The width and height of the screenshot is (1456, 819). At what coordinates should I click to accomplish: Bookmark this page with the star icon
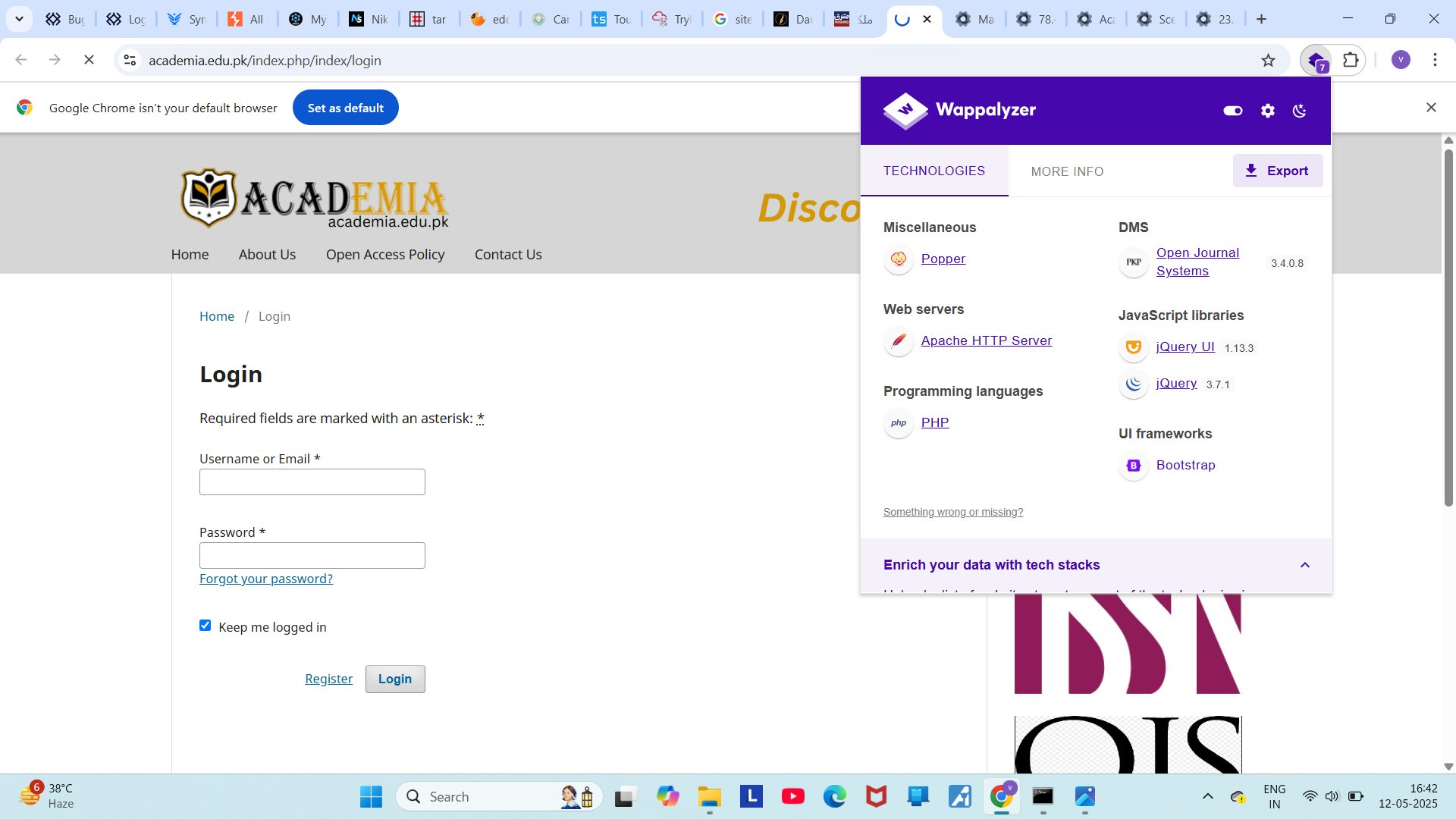(x=1268, y=60)
